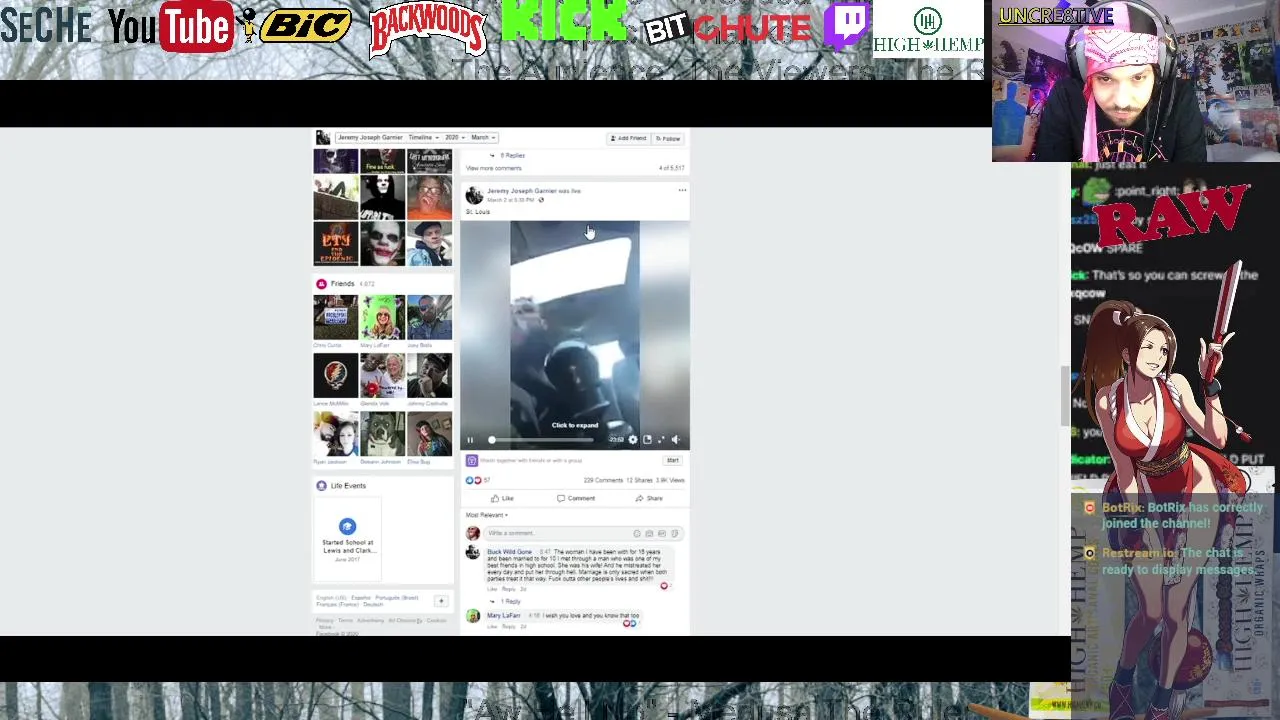This screenshot has height=720, width=1280.
Task: Click the Add Friend button
Action: 628,138
